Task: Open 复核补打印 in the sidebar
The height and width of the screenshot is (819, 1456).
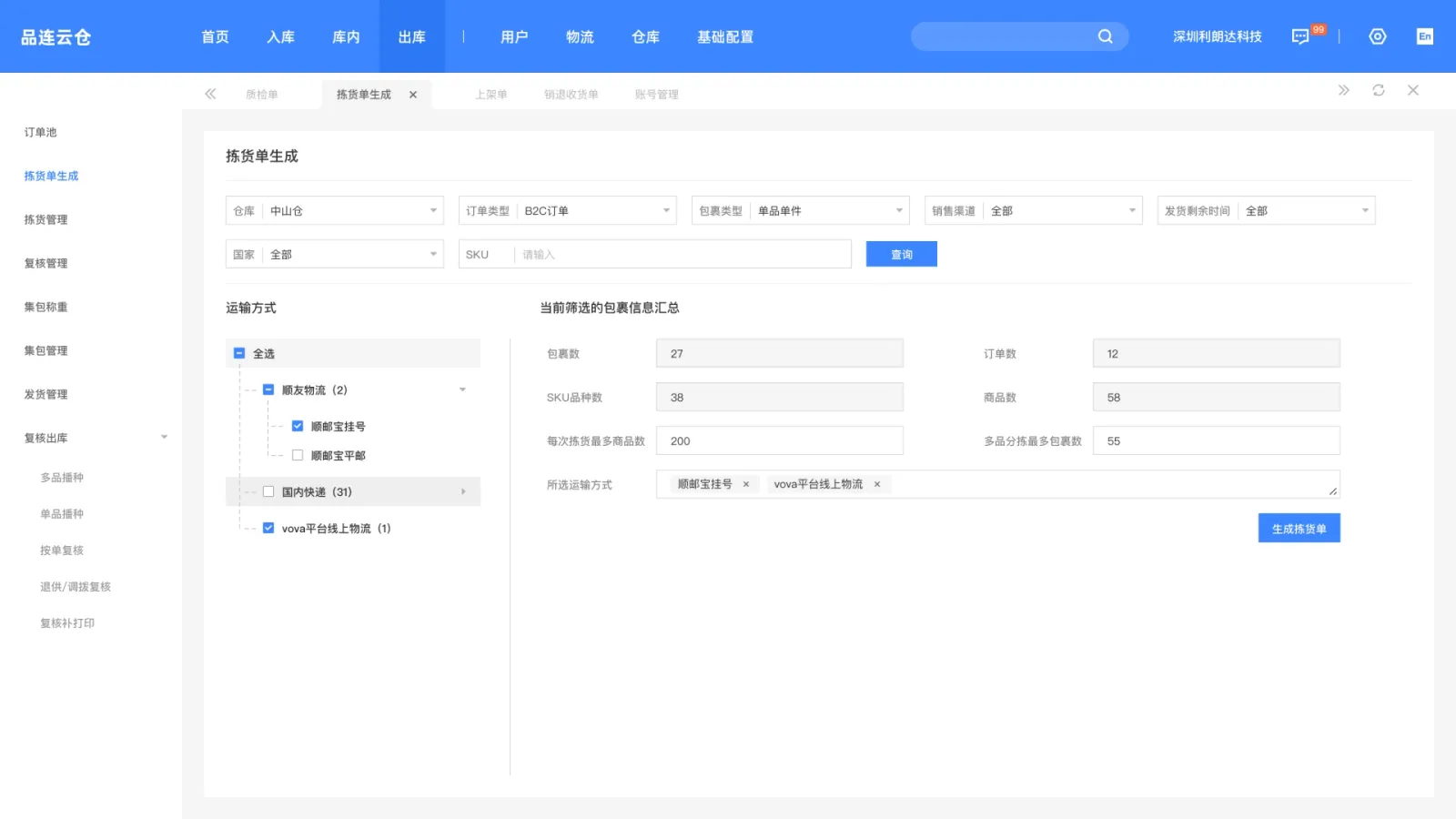Action: pos(67,622)
